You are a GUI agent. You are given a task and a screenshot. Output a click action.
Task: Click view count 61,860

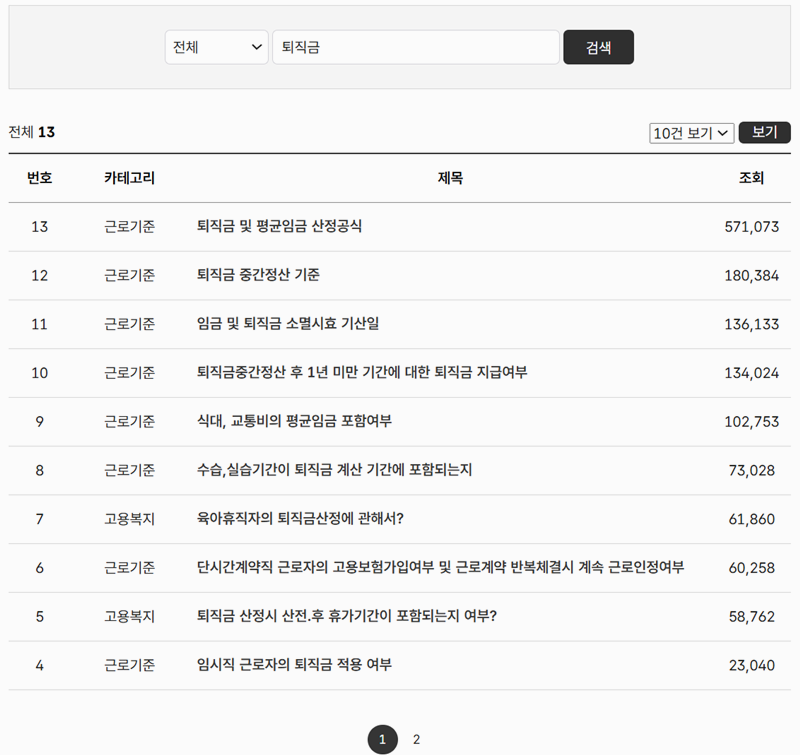tap(752, 519)
